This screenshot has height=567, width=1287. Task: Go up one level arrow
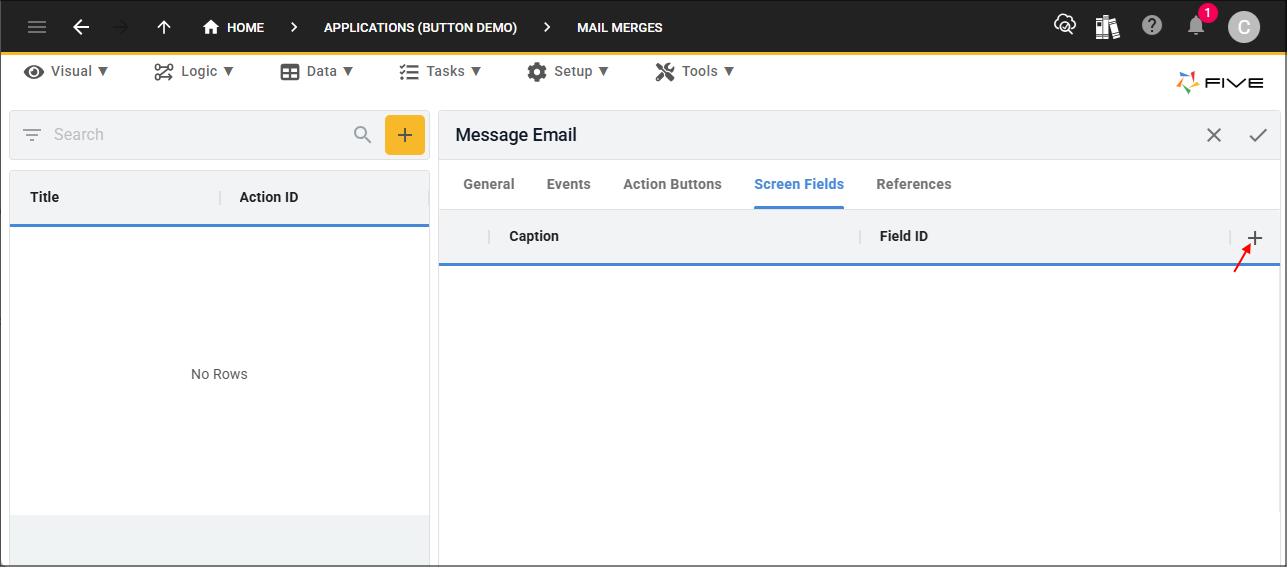click(164, 27)
